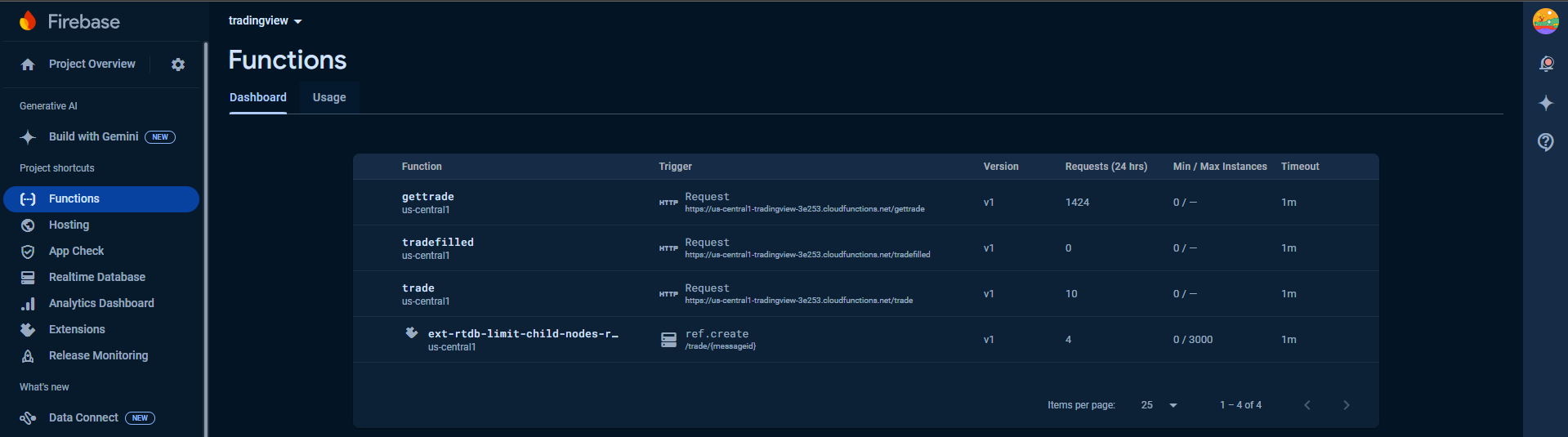1568x437 pixels.
Task: Expand the tradingview project selector
Action: [x=266, y=21]
